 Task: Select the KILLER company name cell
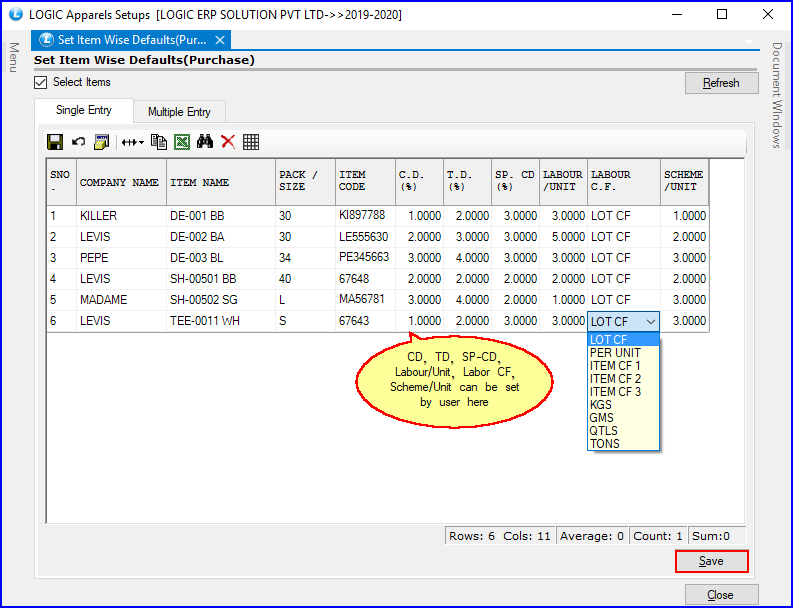tap(121, 216)
